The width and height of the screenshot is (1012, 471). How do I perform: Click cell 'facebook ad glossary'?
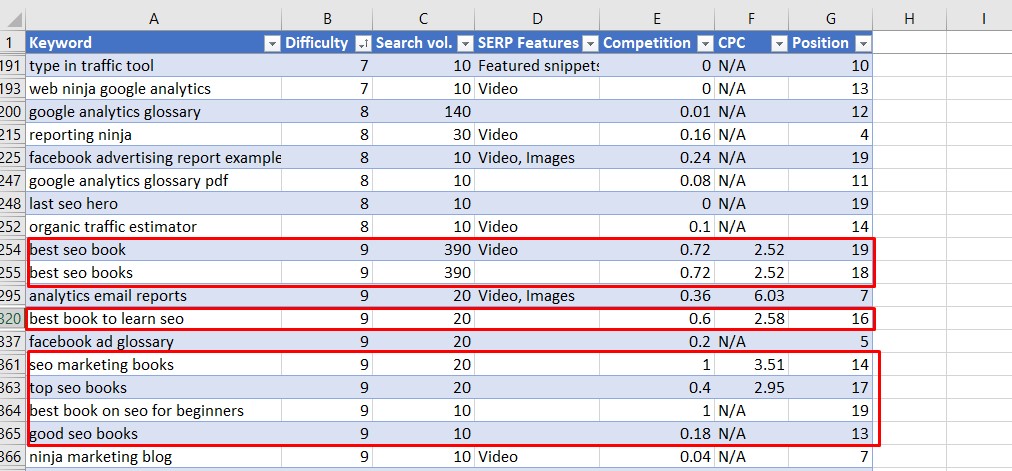(x=154, y=342)
